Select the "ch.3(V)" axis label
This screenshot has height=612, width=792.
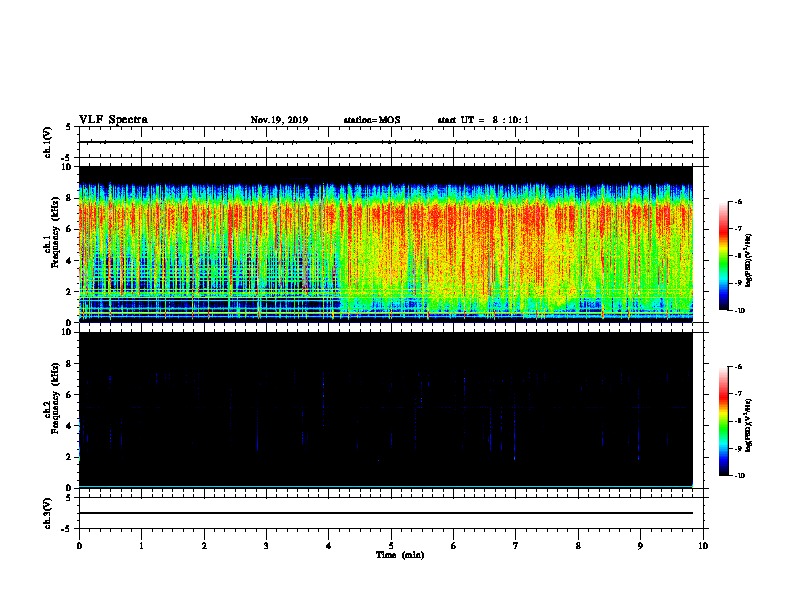point(48,513)
